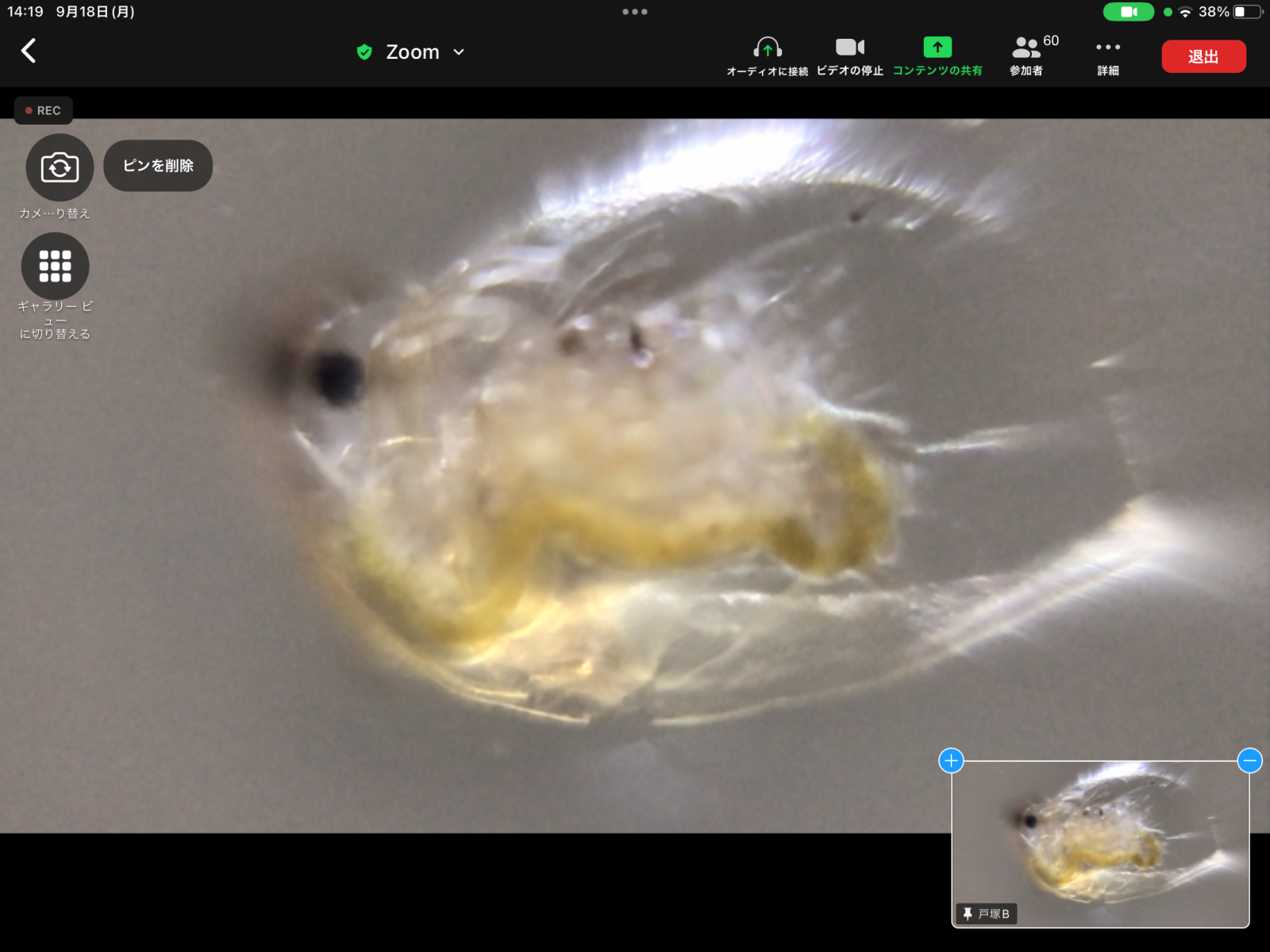Tap the pin icon on 戸塚B label

968,914
